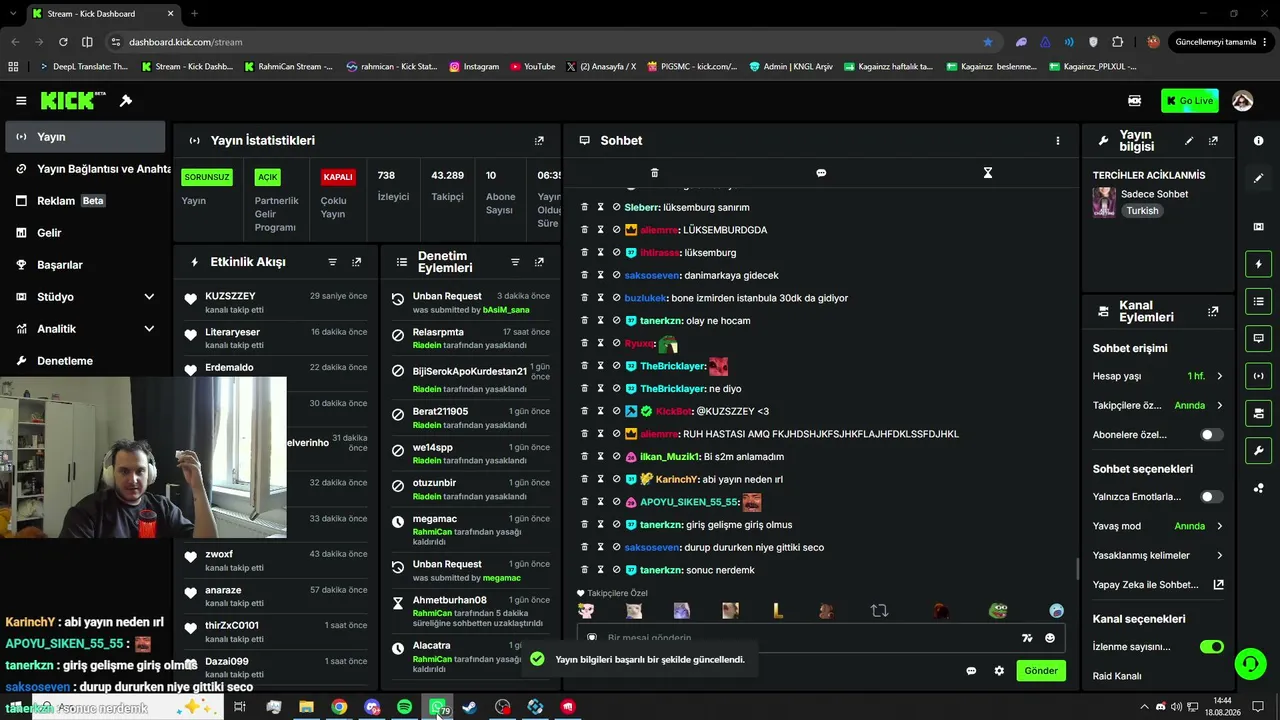Open Chrome from the taskbar

(339, 707)
